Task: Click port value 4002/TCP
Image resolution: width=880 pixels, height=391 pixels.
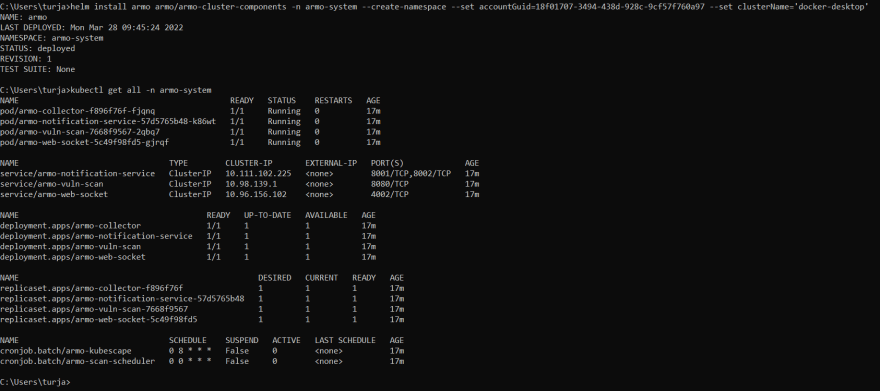Action: point(389,194)
